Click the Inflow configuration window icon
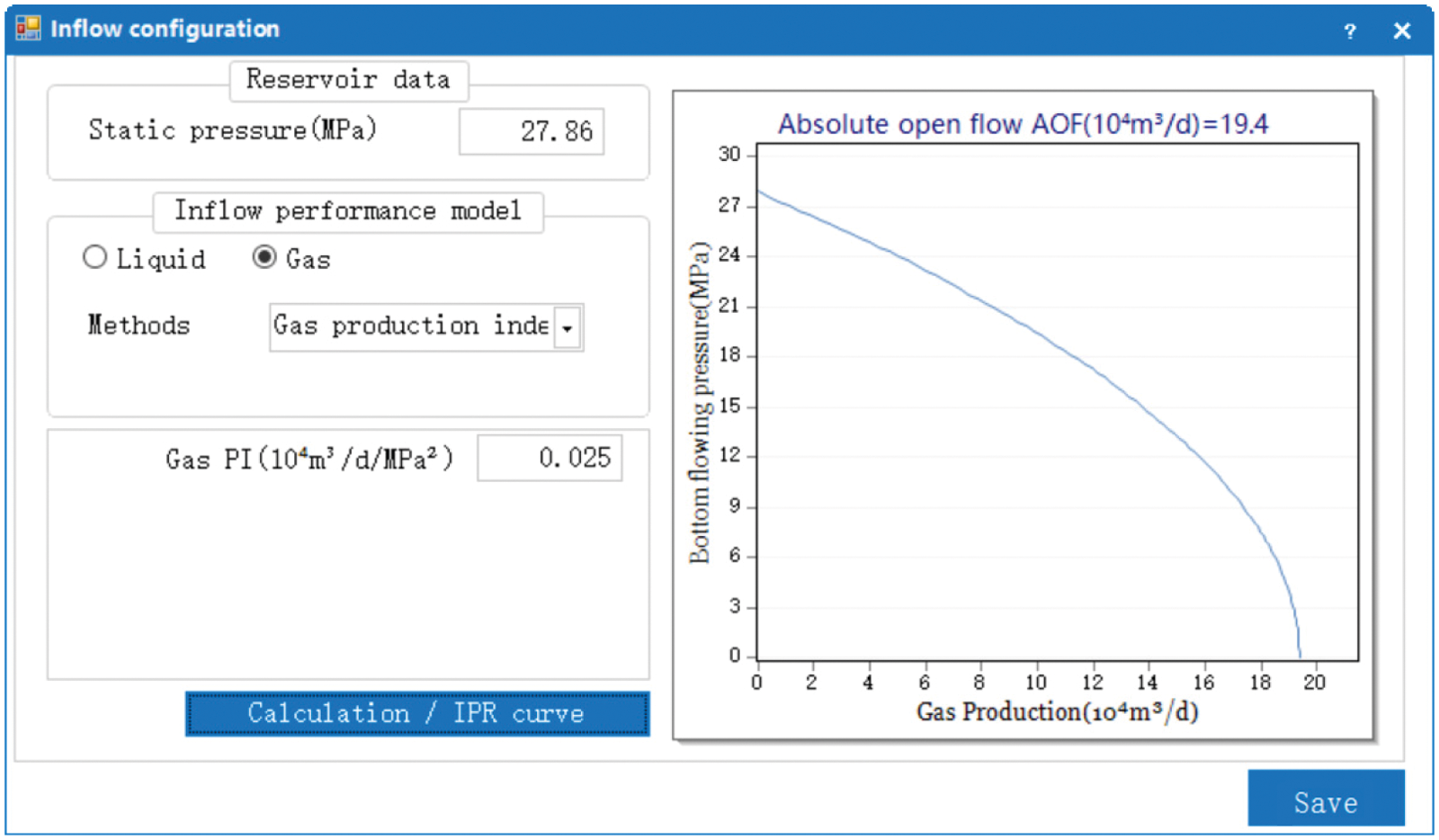 [28, 29]
